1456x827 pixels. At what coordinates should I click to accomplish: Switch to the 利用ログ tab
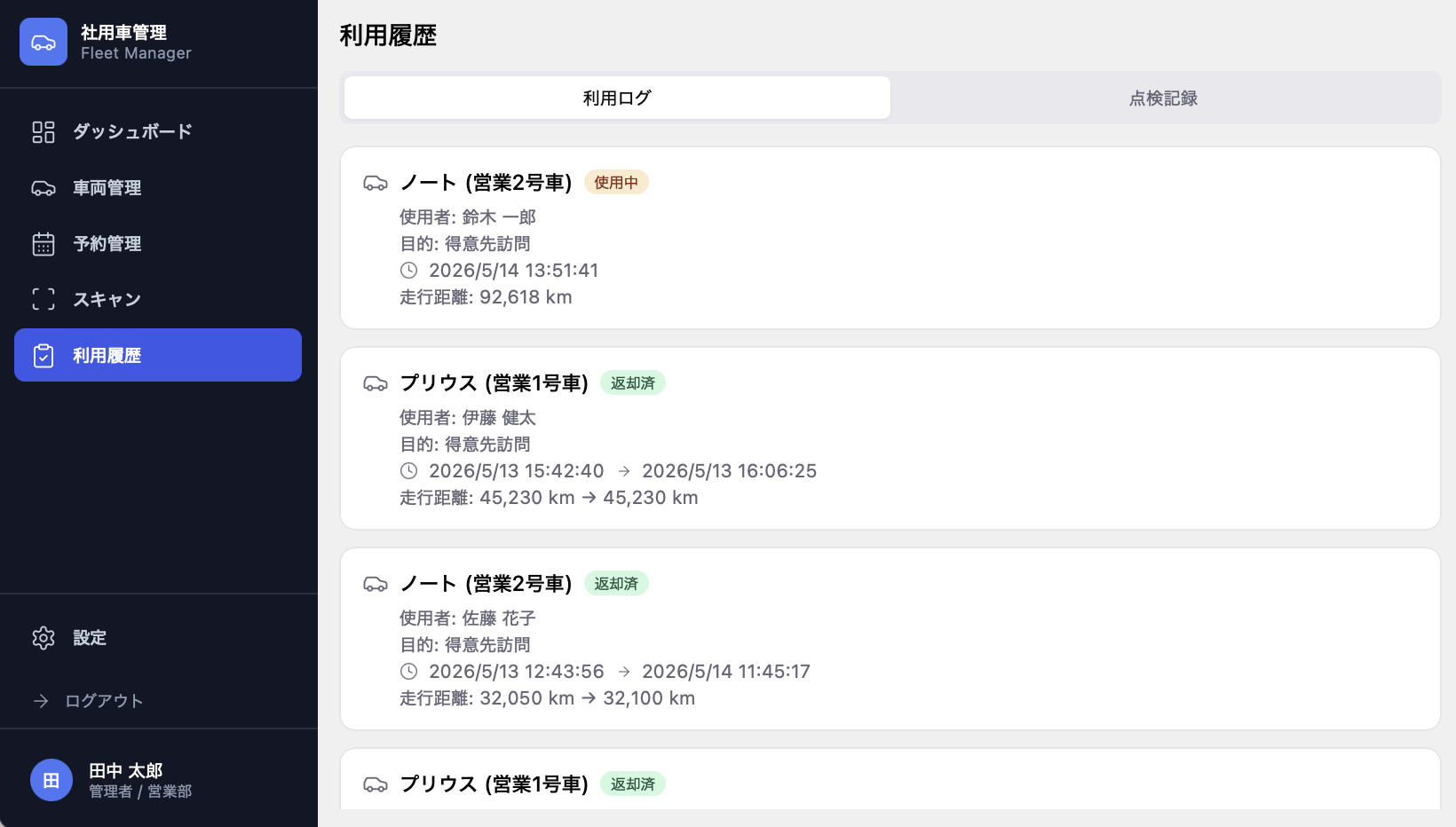[617, 98]
